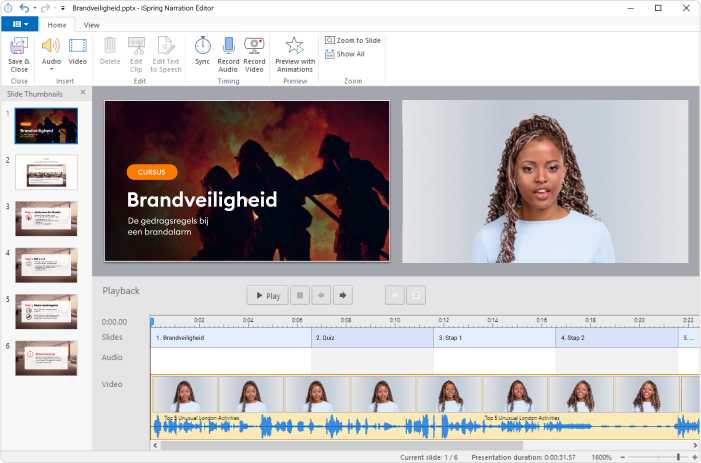Insert Video via filmstrip icon

pos(77,46)
